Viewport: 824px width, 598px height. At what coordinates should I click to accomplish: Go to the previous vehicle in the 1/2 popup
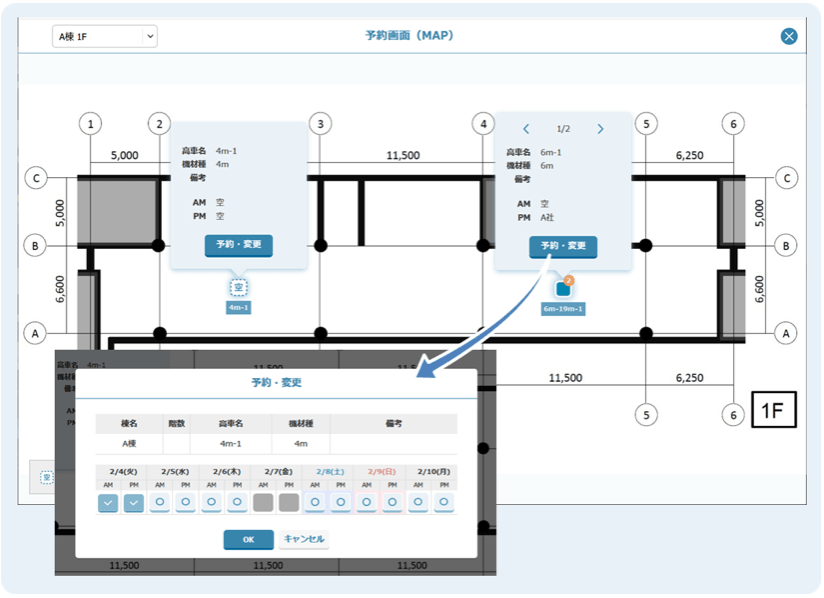point(526,129)
